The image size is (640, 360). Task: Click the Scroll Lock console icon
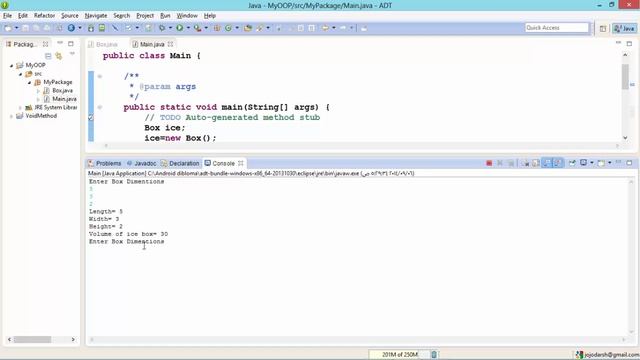pos(536,163)
